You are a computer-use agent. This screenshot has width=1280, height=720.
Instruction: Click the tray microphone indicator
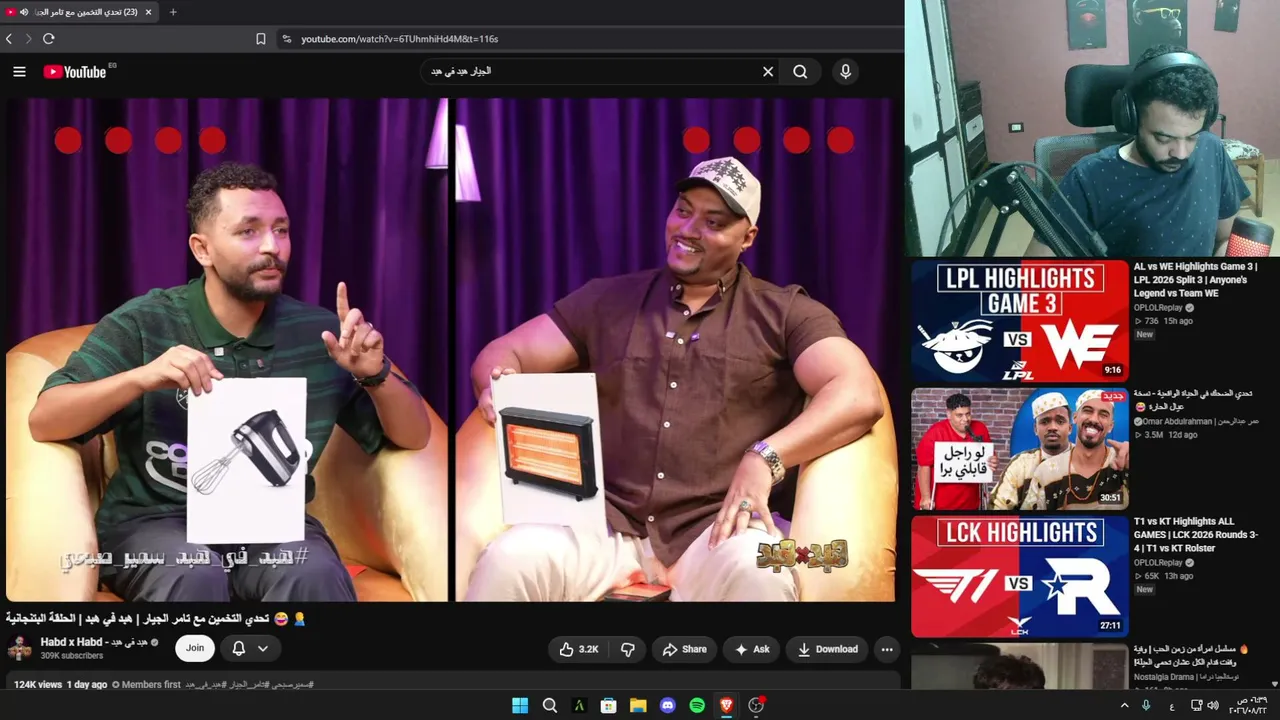pyautogui.click(x=1146, y=705)
